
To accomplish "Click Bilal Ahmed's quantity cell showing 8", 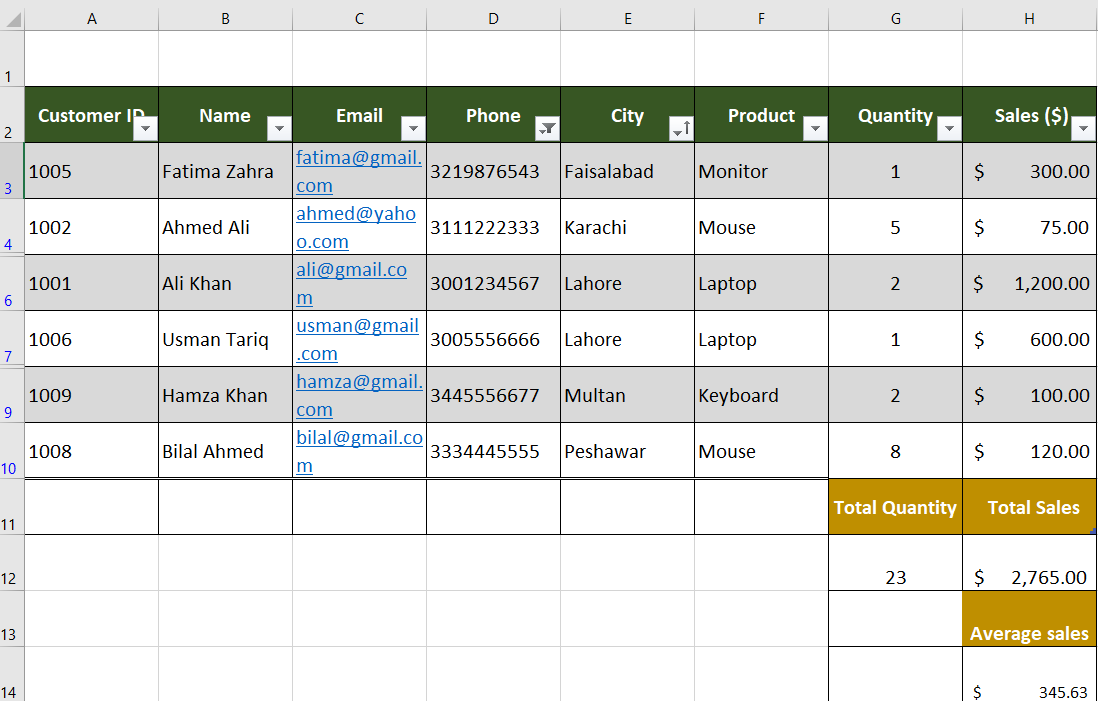I will pyautogui.click(x=896, y=451).
